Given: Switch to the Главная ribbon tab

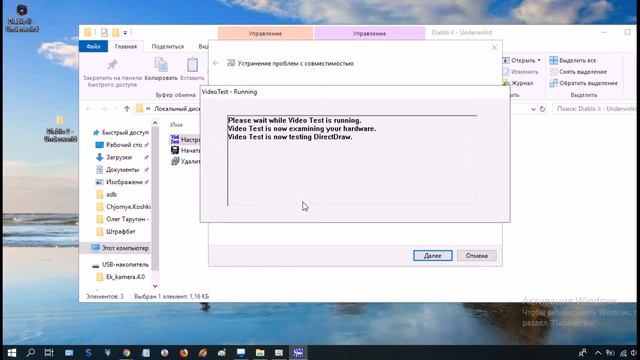Looking at the screenshot, I should pyautogui.click(x=126, y=46).
